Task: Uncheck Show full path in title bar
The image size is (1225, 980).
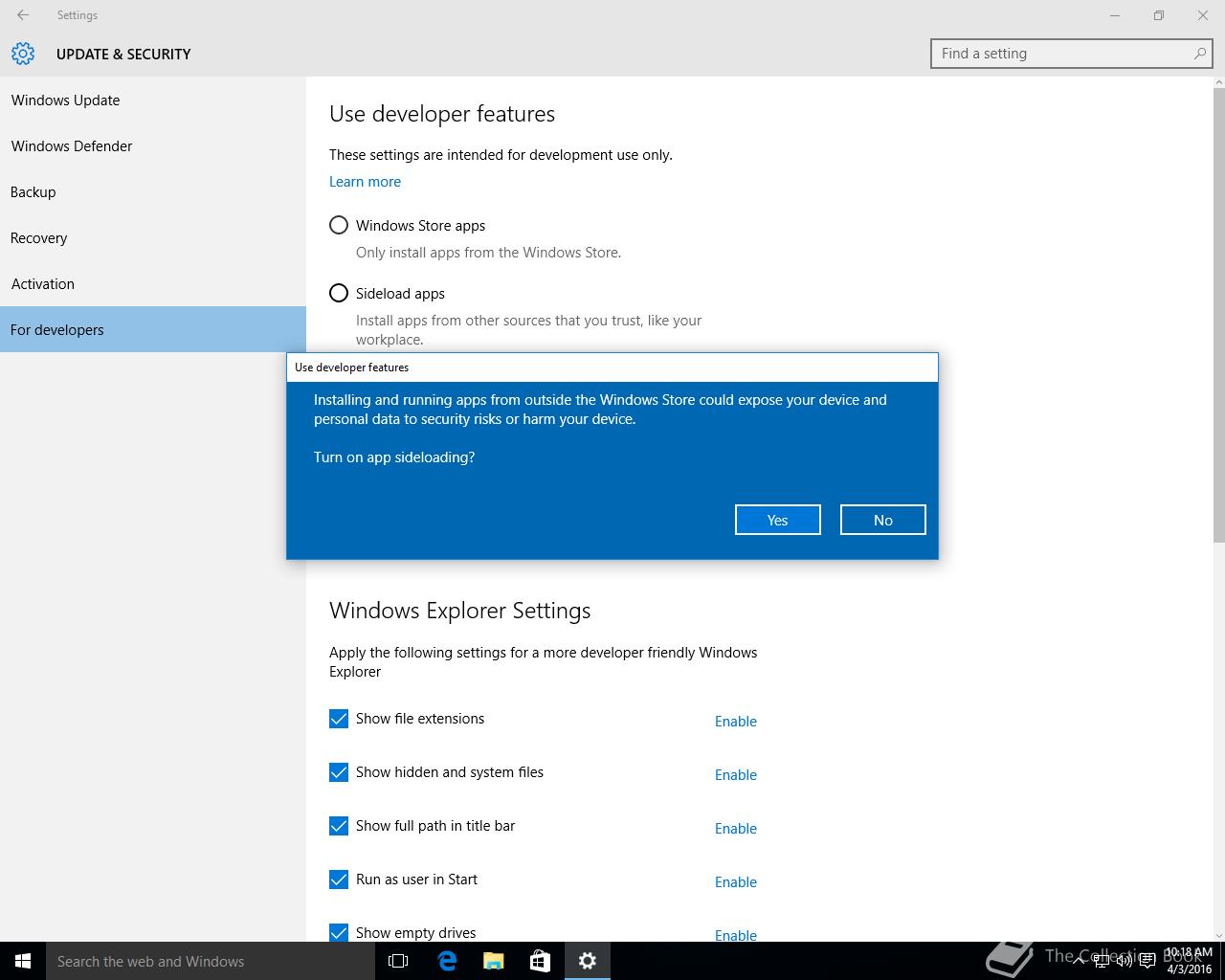Action: tap(339, 826)
